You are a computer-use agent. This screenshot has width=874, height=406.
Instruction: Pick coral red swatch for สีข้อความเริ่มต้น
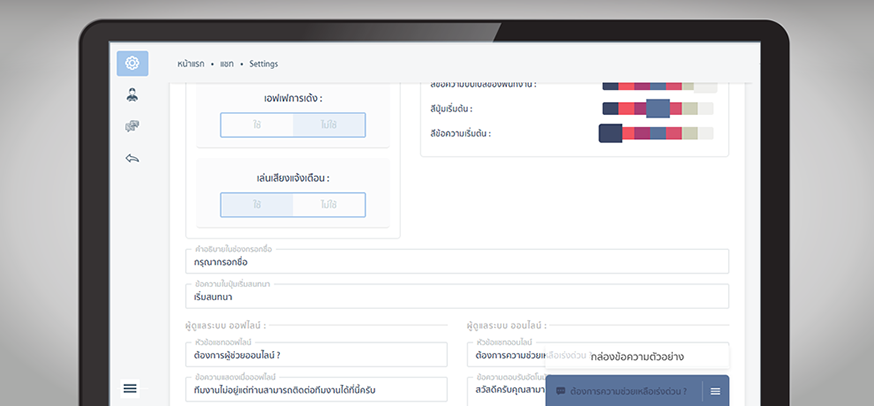[x=628, y=133]
